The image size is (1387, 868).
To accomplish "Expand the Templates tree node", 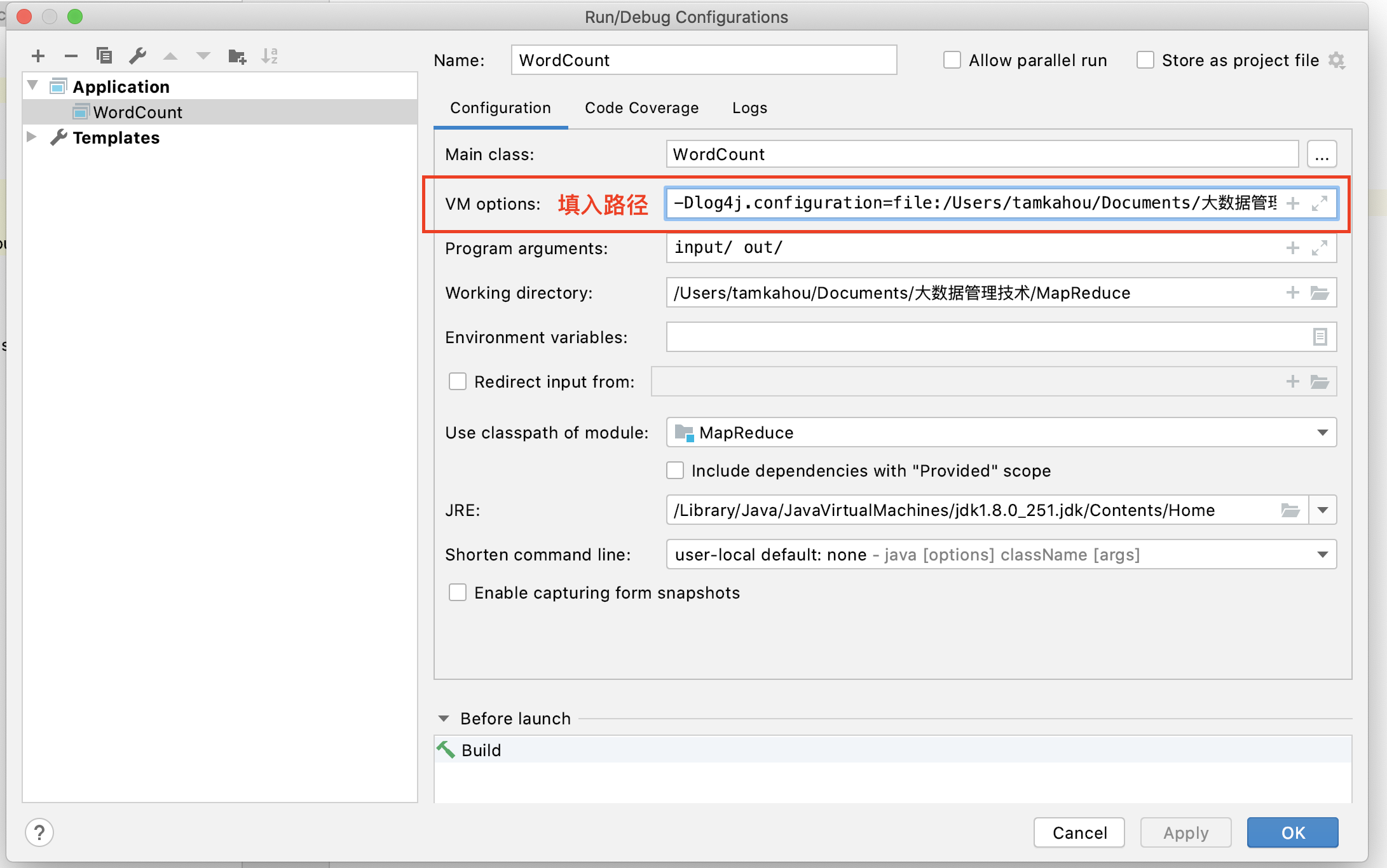I will 32,137.
